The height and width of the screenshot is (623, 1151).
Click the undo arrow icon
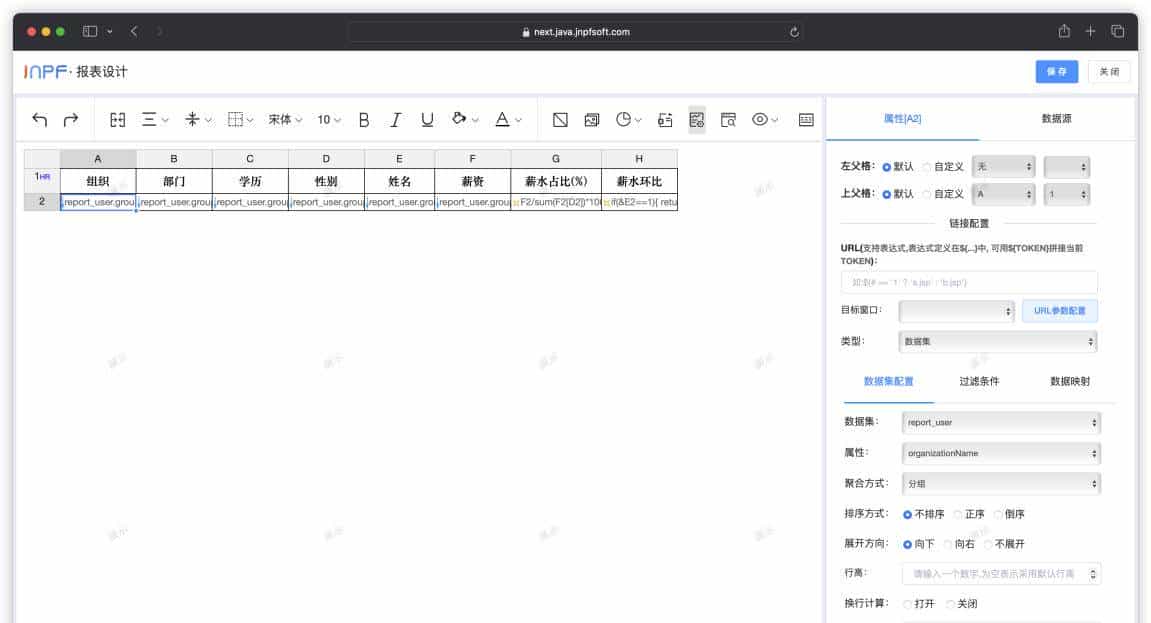click(x=40, y=120)
